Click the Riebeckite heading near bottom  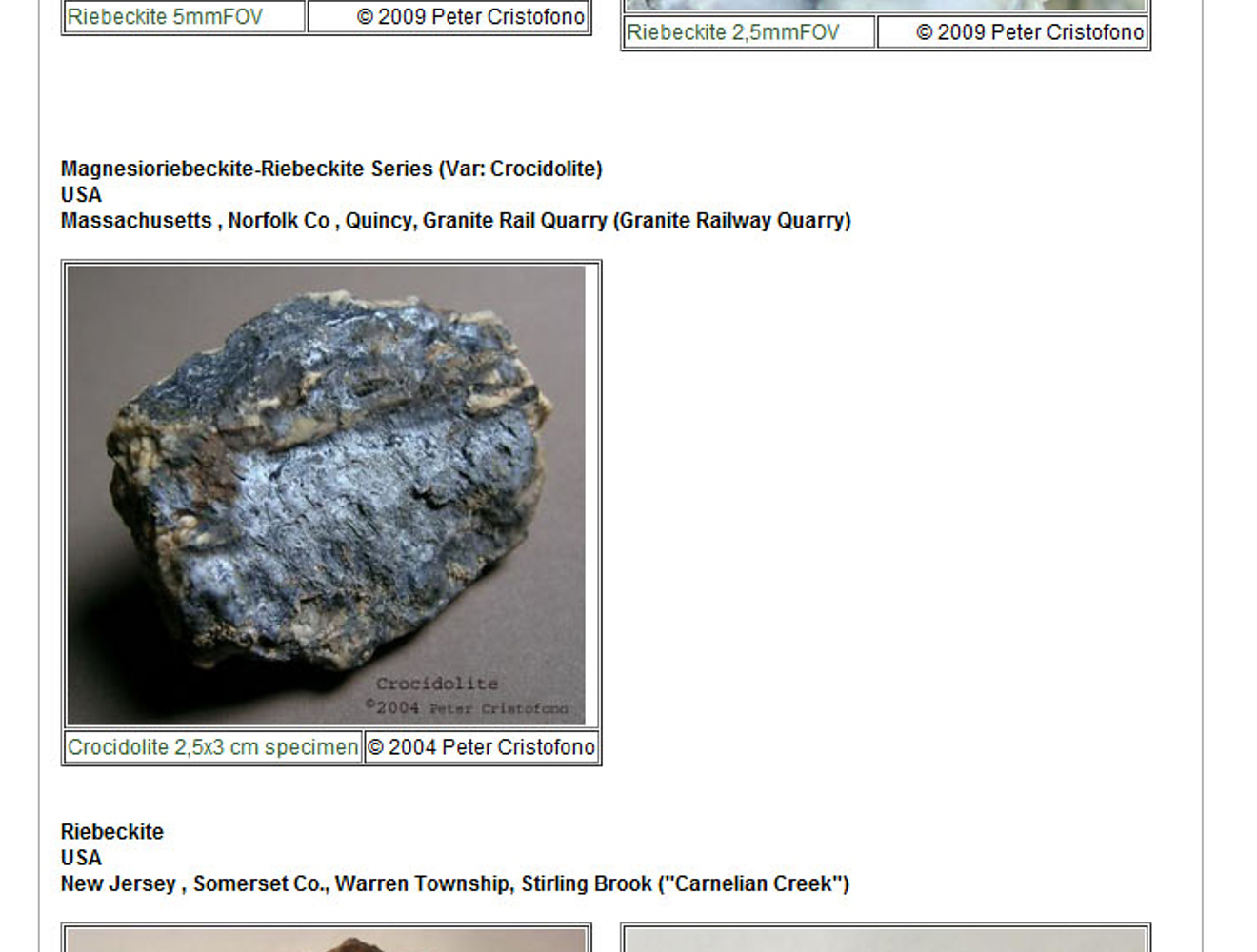click(x=111, y=831)
